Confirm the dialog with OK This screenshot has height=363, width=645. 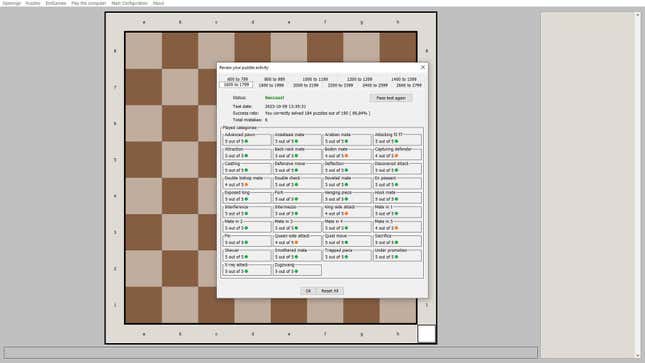click(x=308, y=291)
